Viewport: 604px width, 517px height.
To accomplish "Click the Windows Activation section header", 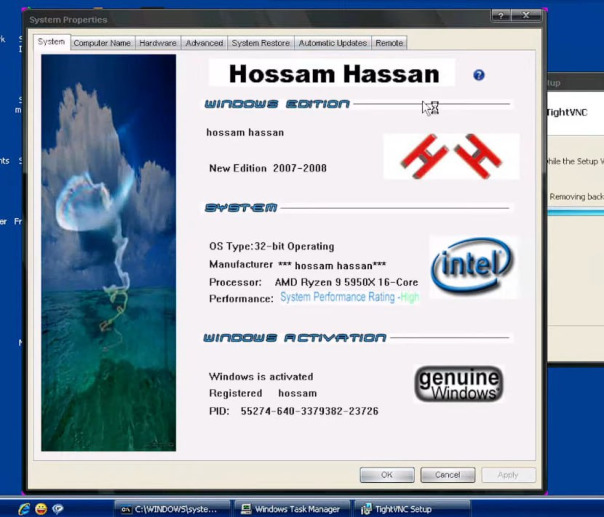I will click(x=295, y=338).
